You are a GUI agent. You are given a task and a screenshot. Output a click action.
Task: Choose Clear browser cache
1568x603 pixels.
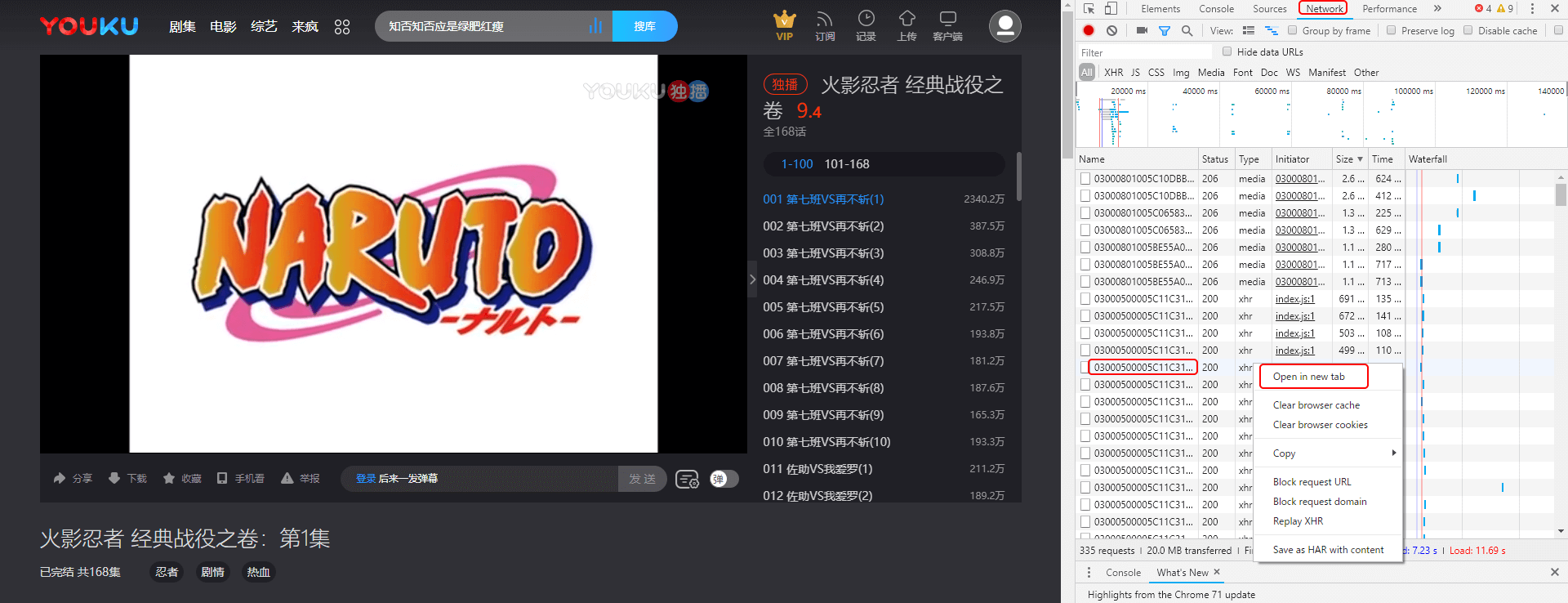(x=1316, y=405)
